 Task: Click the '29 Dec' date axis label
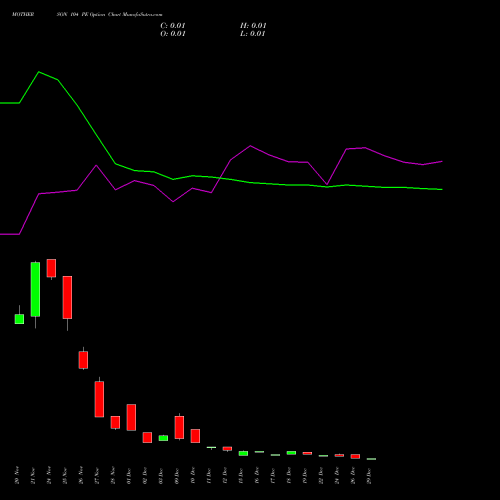[x=369, y=475]
